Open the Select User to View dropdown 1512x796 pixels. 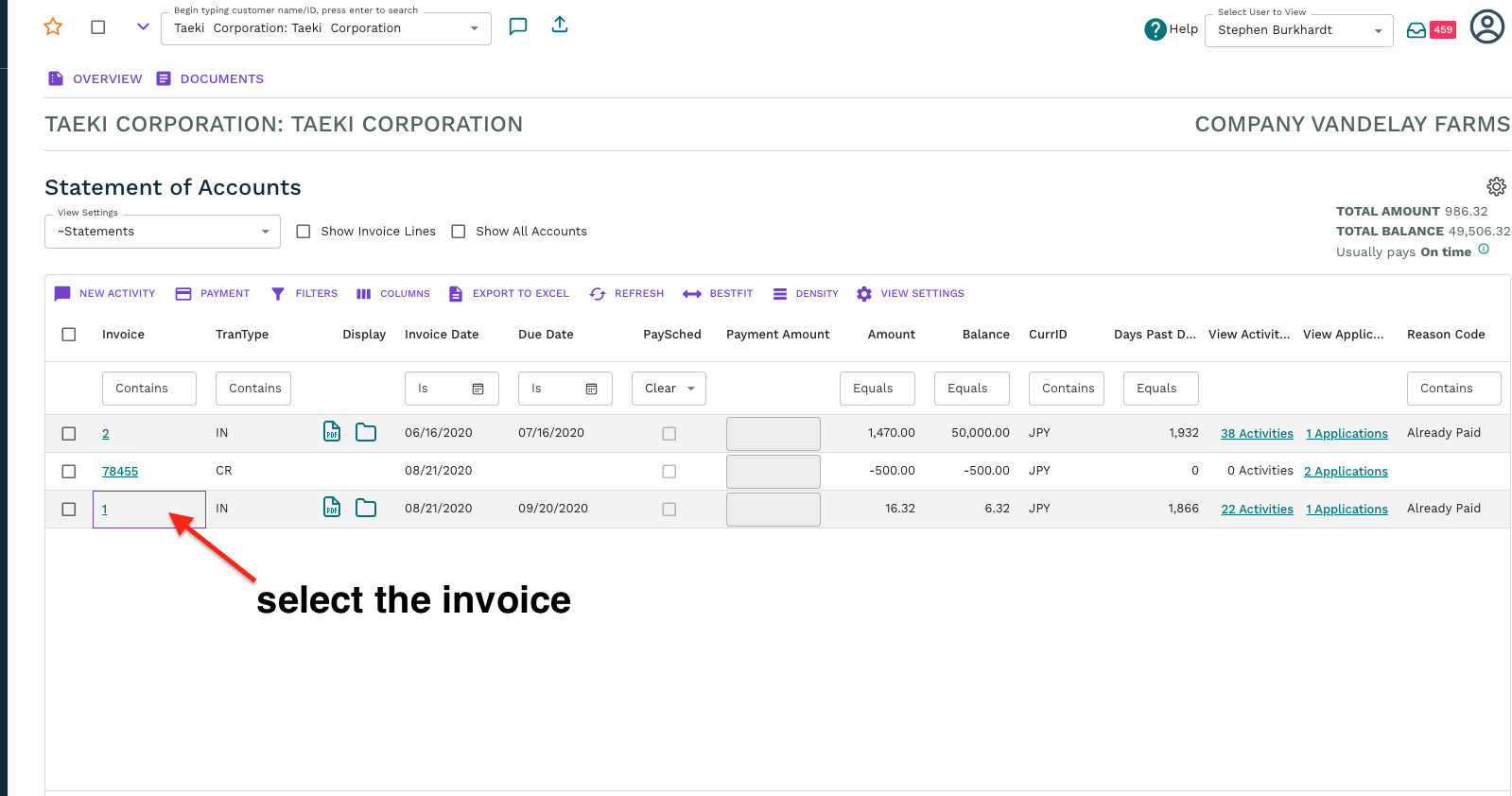pyautogui.click(x=1298, y=30)
